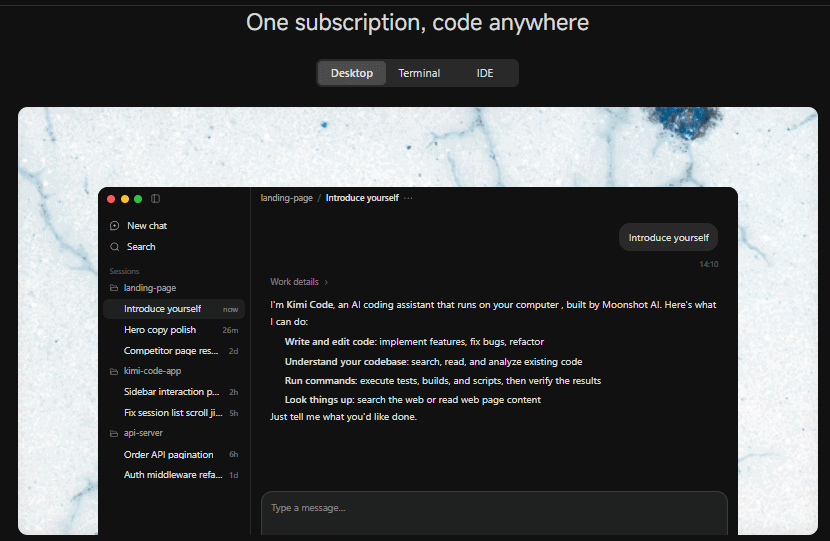
Task: Expand Work details chevron
Action: coord(326,282)
